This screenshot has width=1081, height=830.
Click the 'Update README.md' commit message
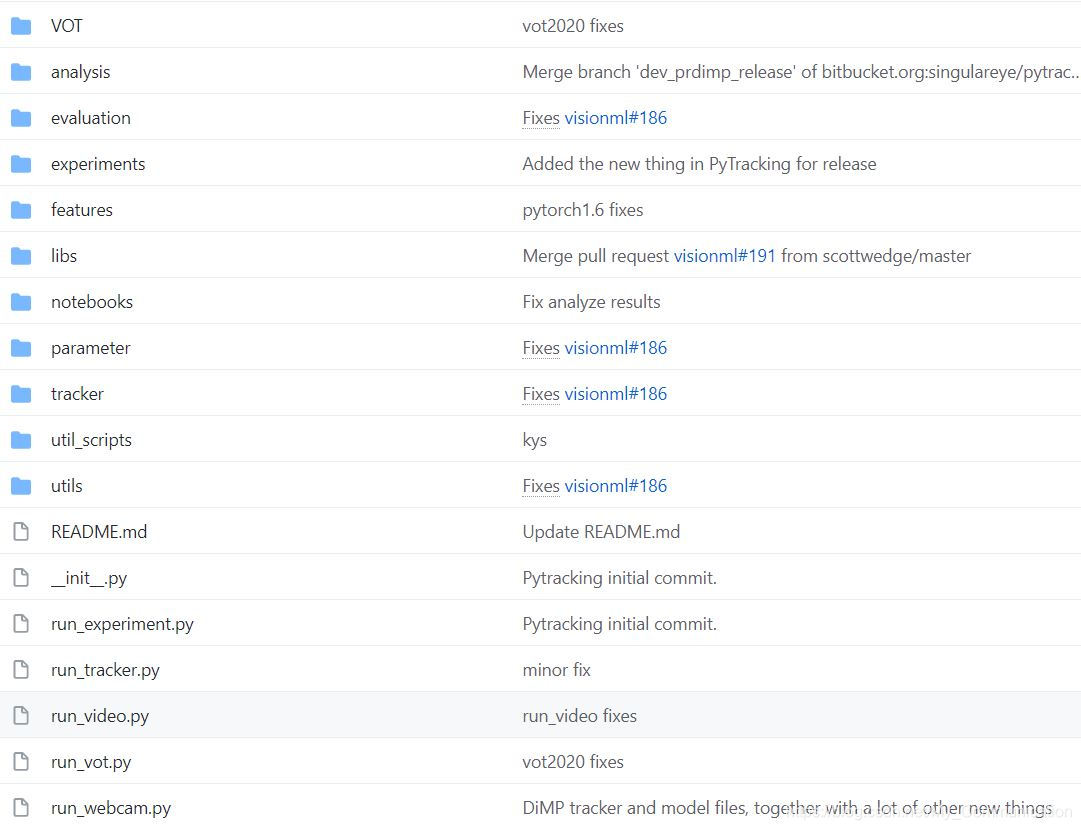pyautogui.click(x=601, y=531)
